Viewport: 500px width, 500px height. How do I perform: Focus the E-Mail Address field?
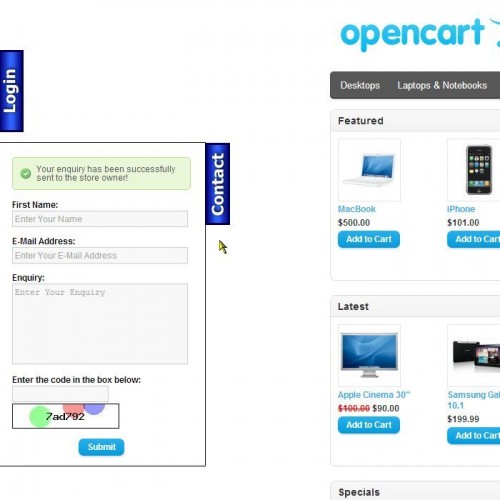point(100,256)
